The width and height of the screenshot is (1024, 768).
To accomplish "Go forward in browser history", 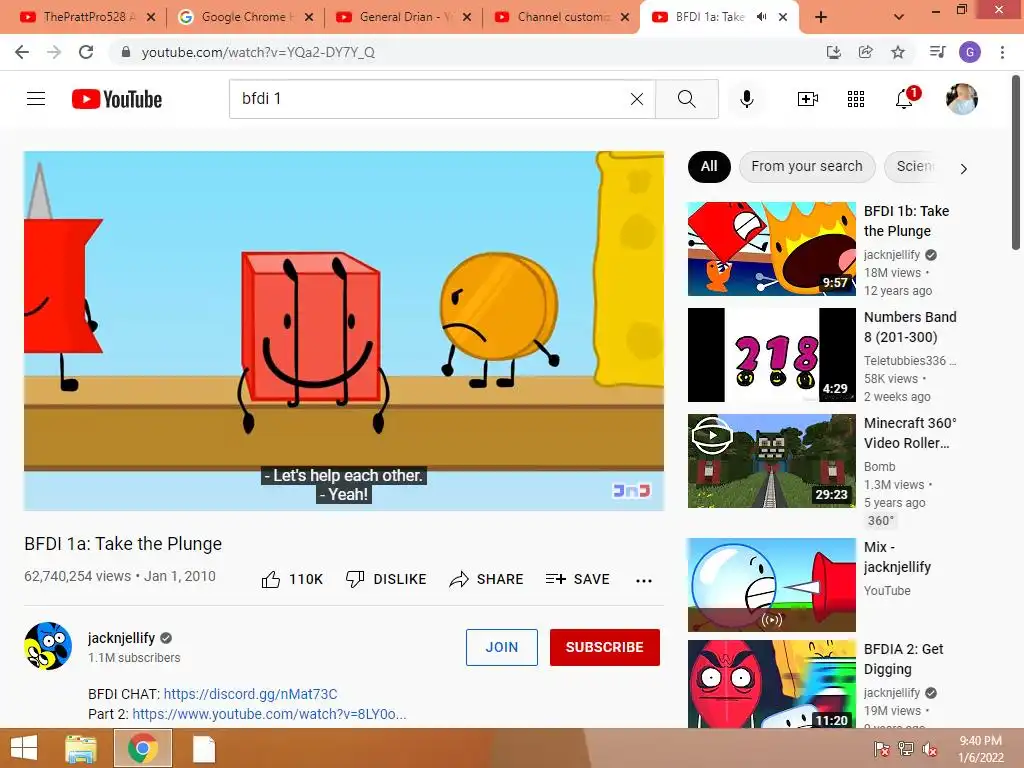I will [54, 52].
